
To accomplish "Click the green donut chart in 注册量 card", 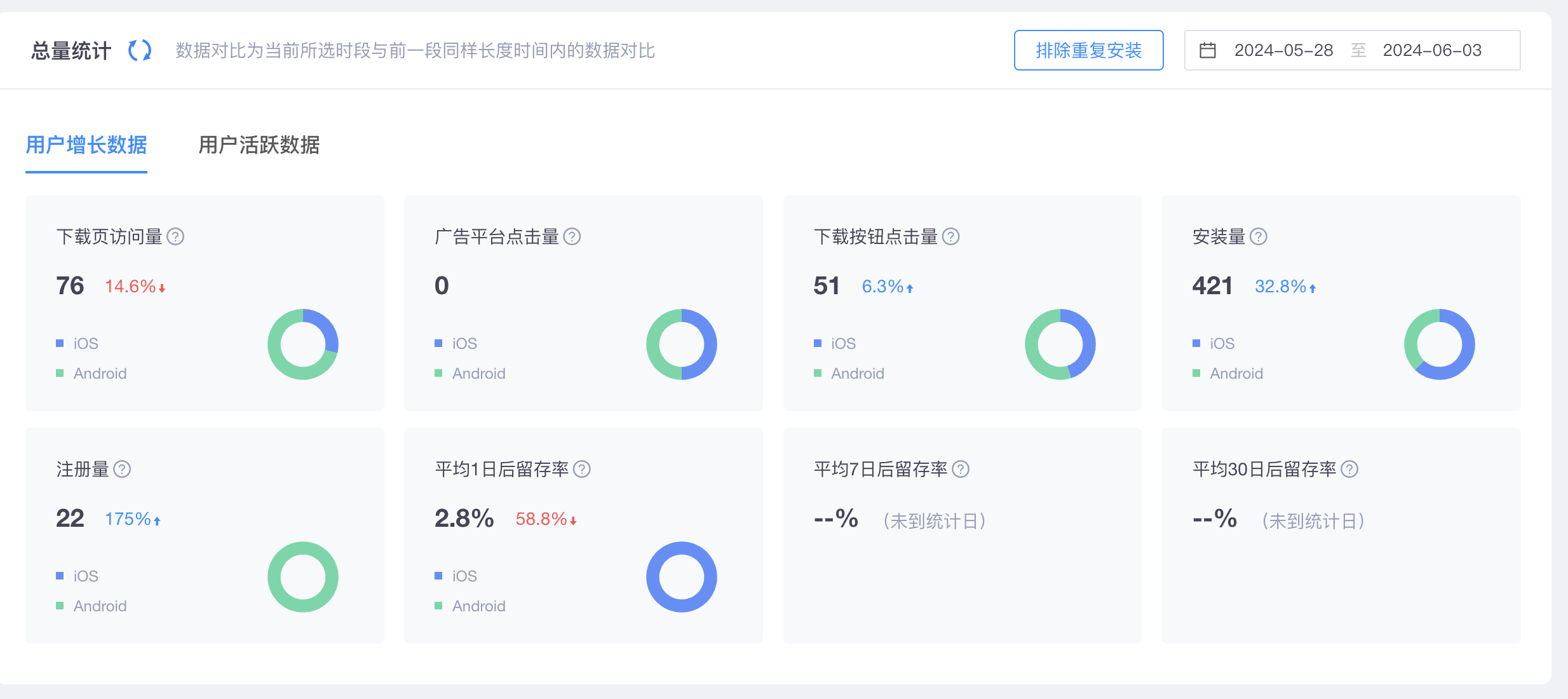I will pyautogui.click(x=303, y=577).
